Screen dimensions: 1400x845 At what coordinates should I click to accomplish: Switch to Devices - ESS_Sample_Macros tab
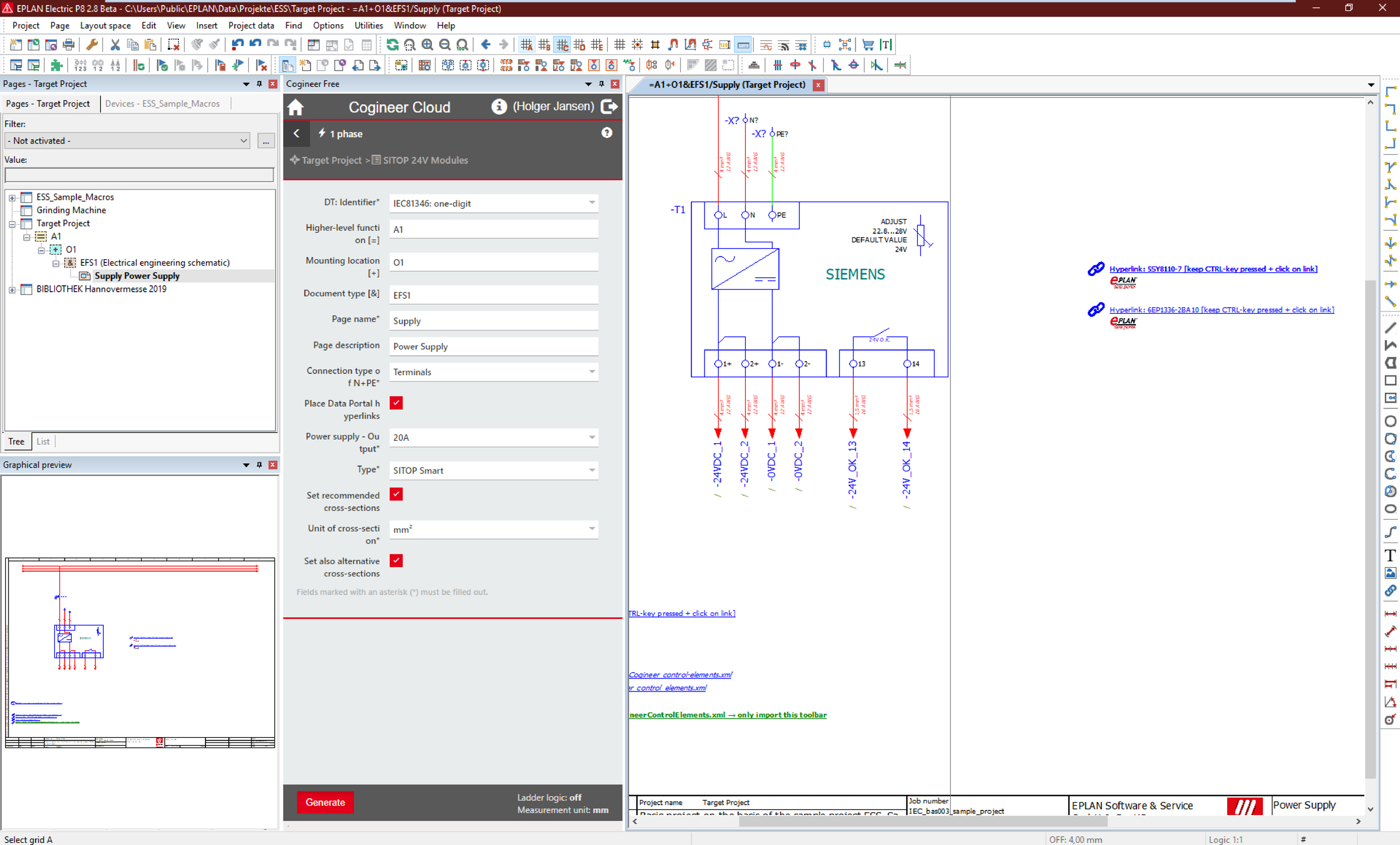coord(162,103)
